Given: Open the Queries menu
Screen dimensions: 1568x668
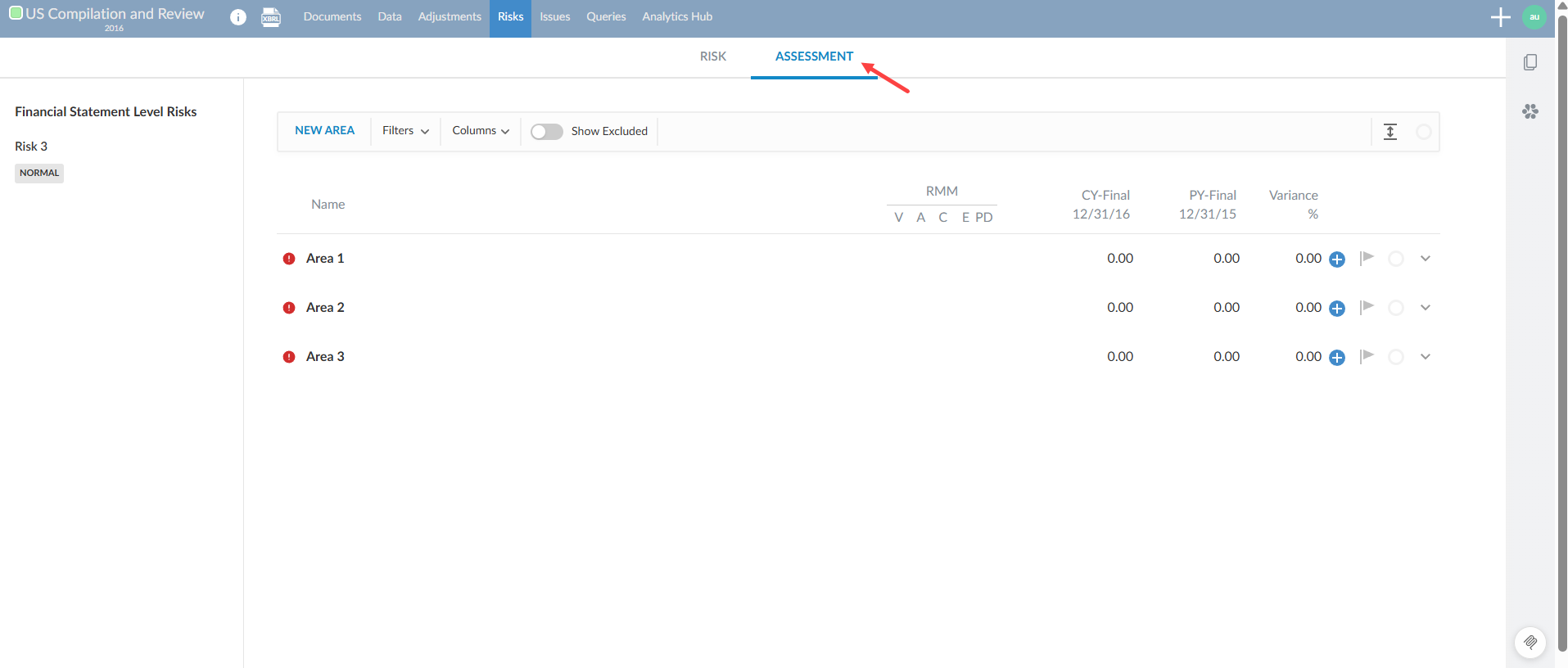Looking at the screenshot, I should click(x=606, y=17).
